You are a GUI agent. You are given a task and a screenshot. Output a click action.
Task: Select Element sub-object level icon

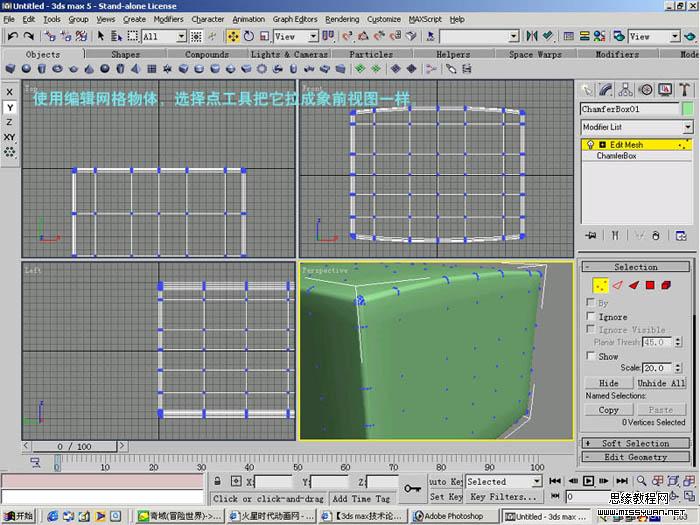666,285
